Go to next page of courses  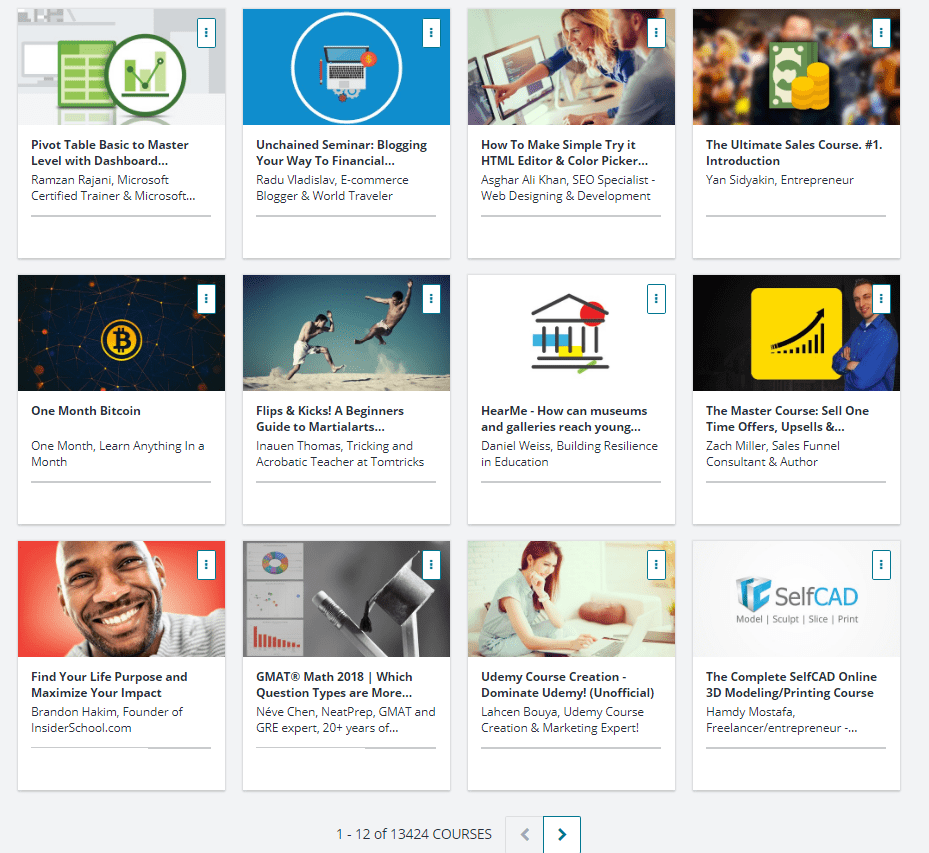562,834
